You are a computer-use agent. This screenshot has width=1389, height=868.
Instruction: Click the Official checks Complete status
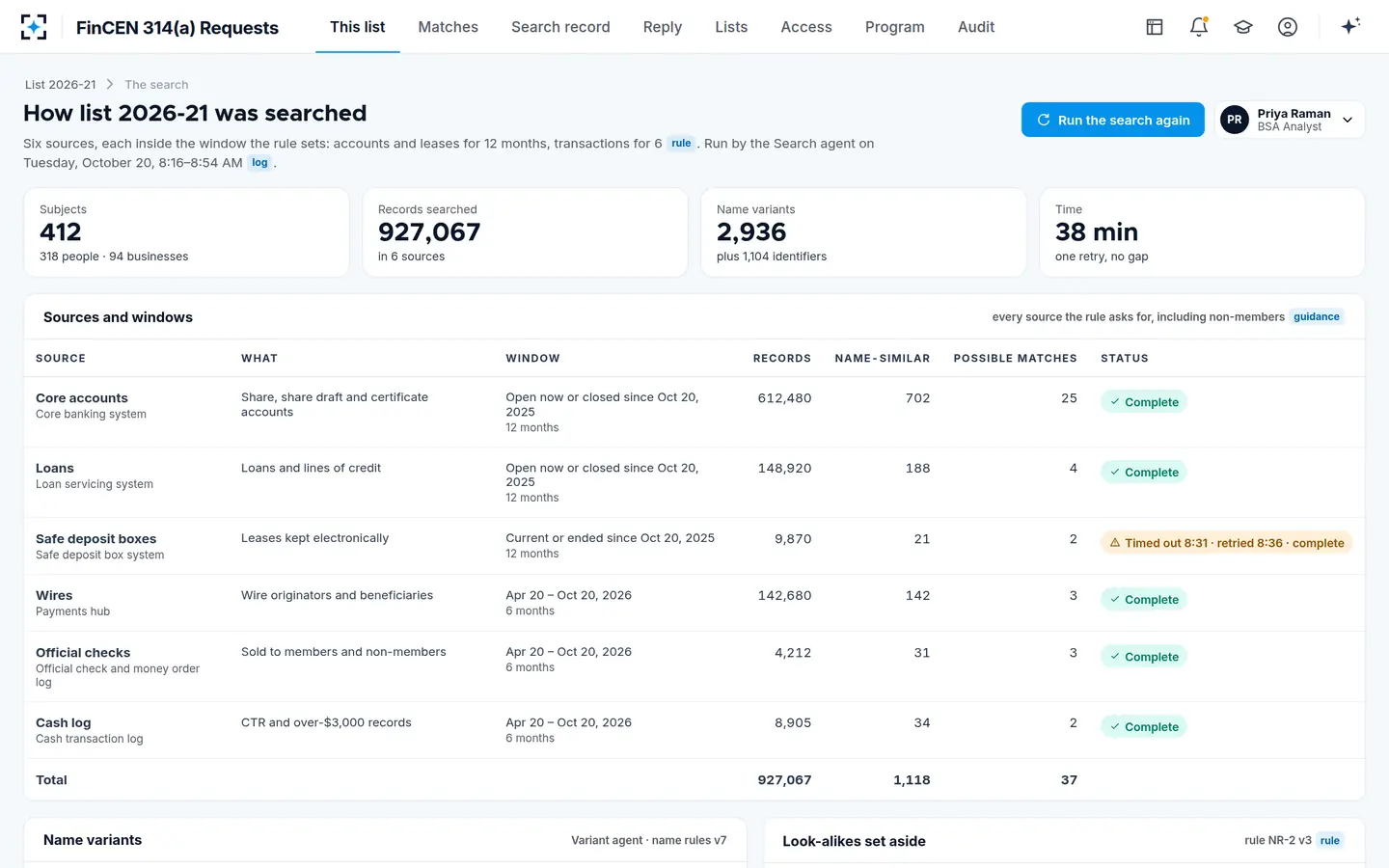click(1143, 657)
